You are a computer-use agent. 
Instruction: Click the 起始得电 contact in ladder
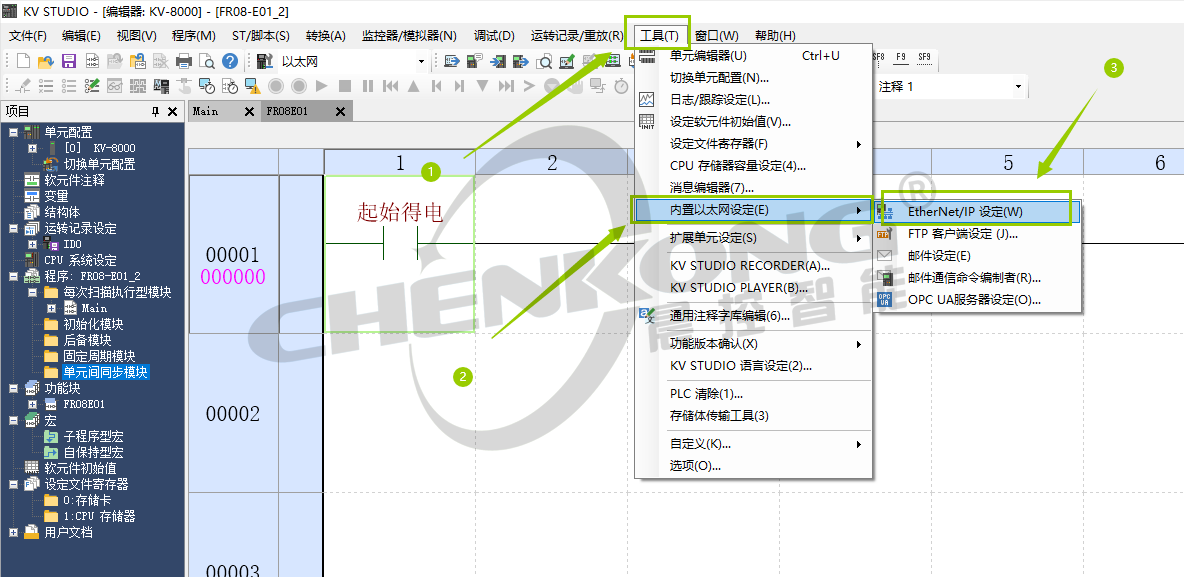[x=400, y=243]
